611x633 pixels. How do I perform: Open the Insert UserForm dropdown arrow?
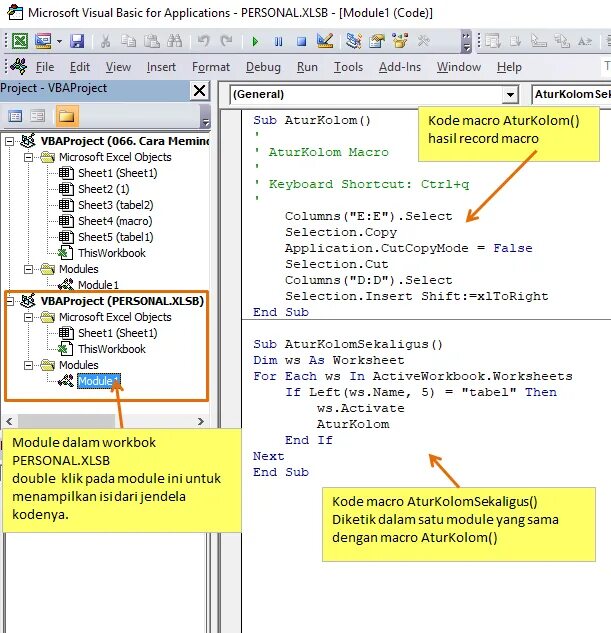coord(59,41)
